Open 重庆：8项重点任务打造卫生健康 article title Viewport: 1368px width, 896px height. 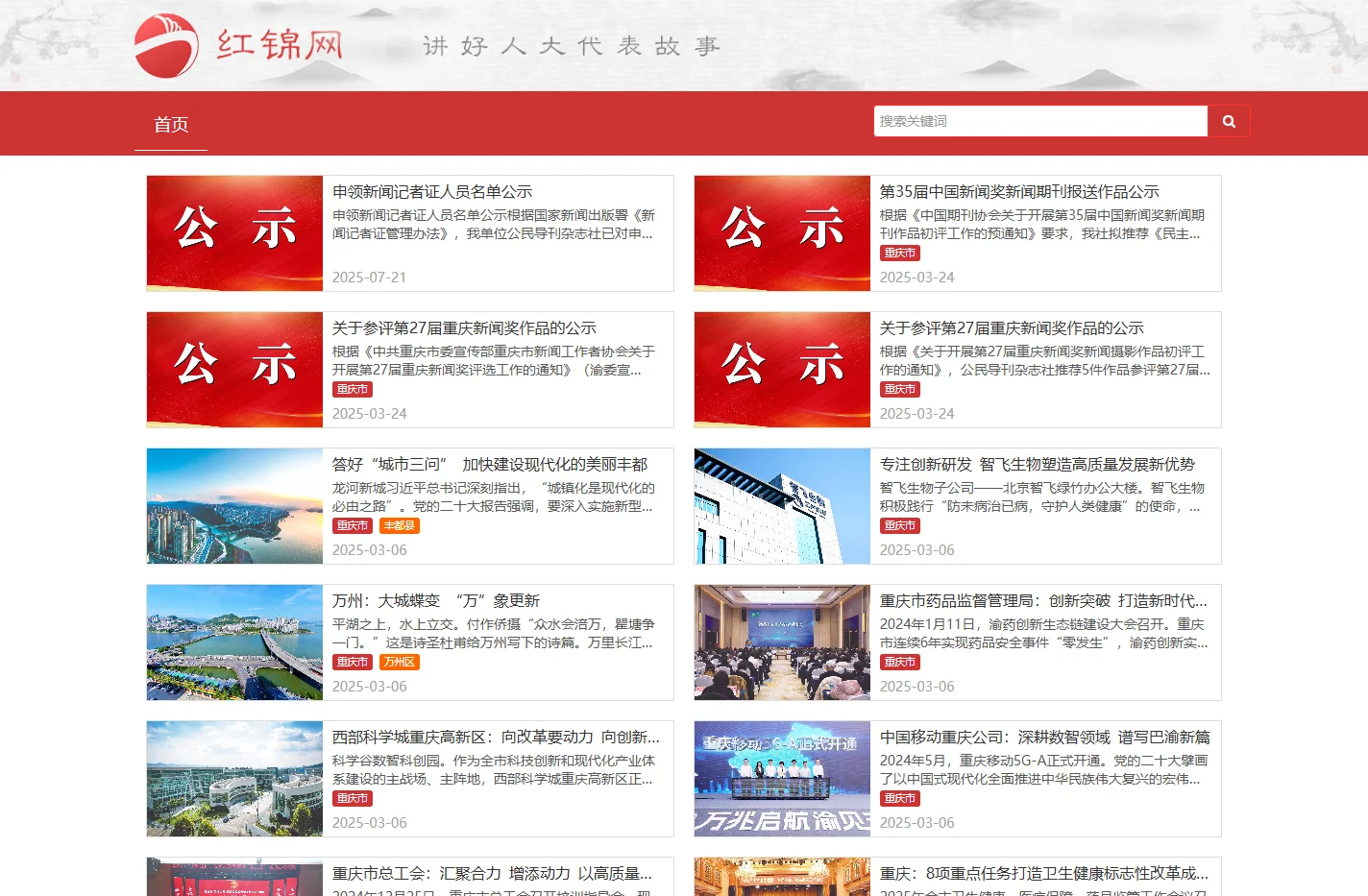pyautogui.click(x=1044, y=874)
